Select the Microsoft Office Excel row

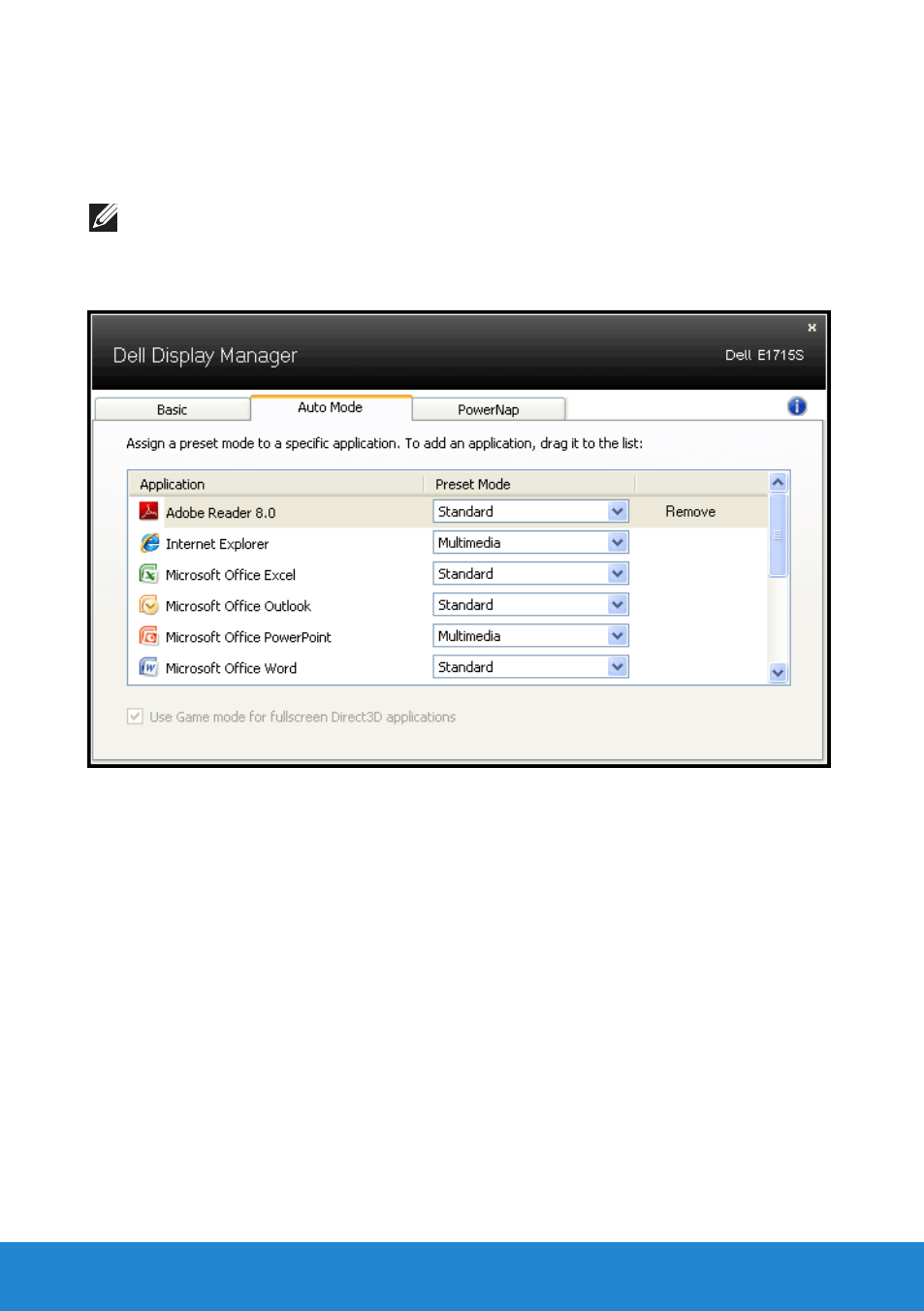click(x=448, y=574)
